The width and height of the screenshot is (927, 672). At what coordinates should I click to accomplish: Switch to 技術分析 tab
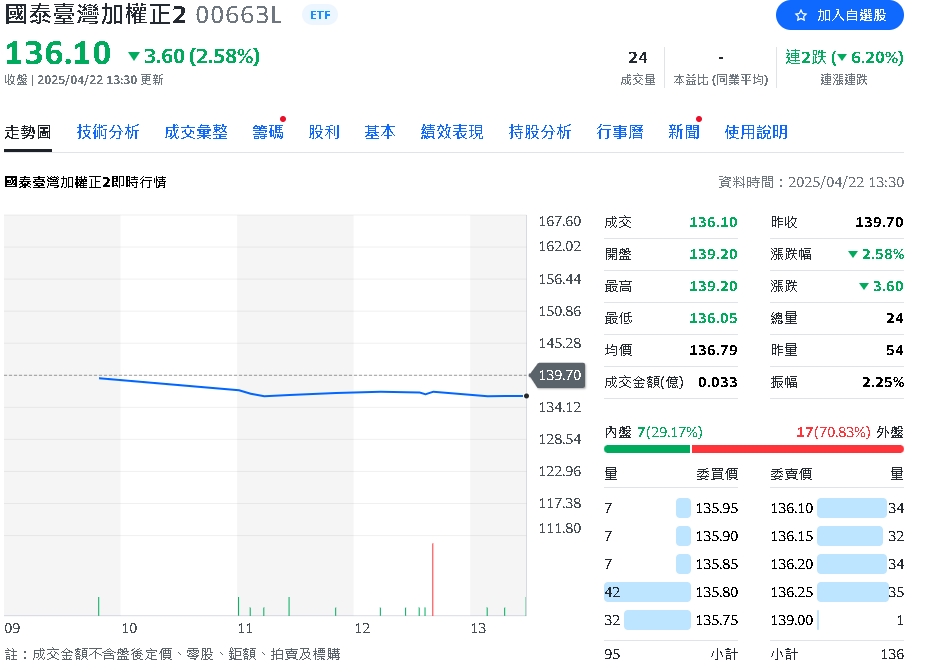107,131
